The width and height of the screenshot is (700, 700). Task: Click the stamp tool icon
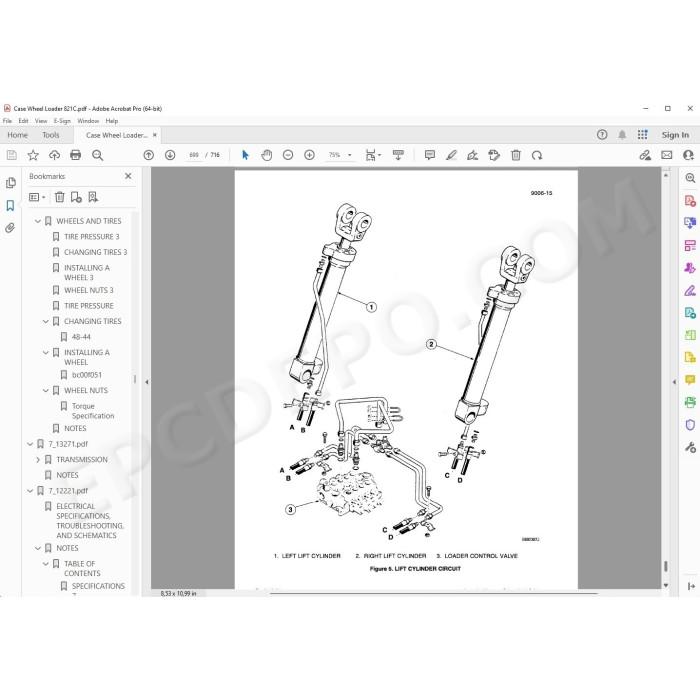click(494, 155)
